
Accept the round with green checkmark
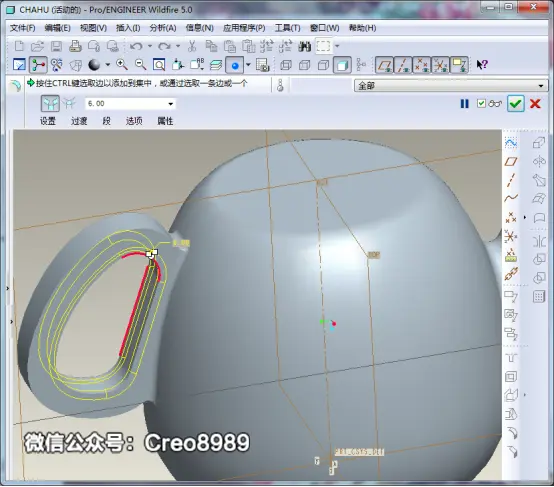[x=515, y=104]
